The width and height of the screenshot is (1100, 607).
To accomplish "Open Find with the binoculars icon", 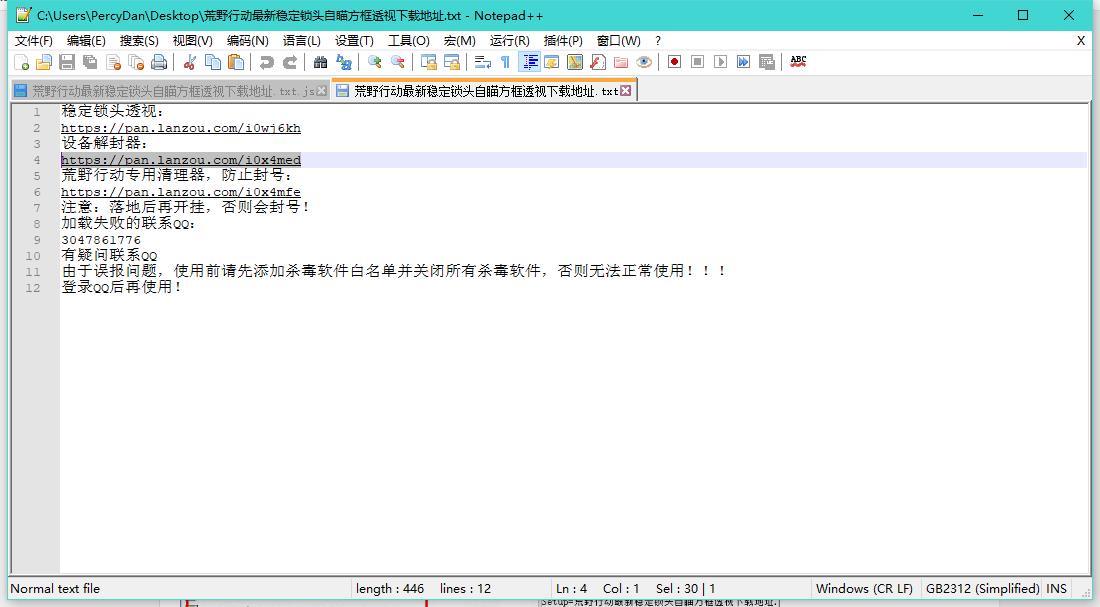I will point(321,62).
